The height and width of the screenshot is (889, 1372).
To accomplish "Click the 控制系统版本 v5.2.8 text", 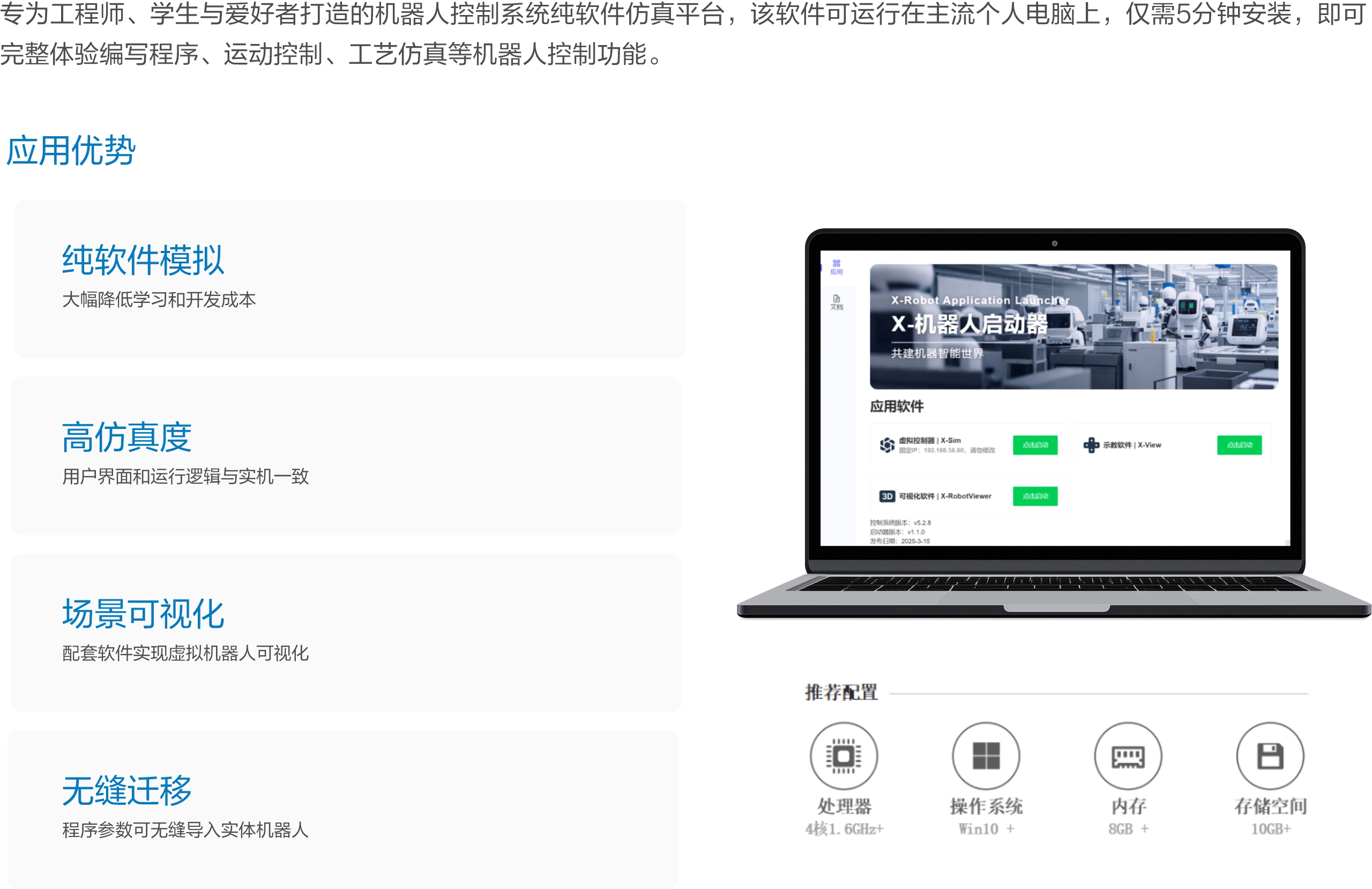I will click(x=900, y=523).
